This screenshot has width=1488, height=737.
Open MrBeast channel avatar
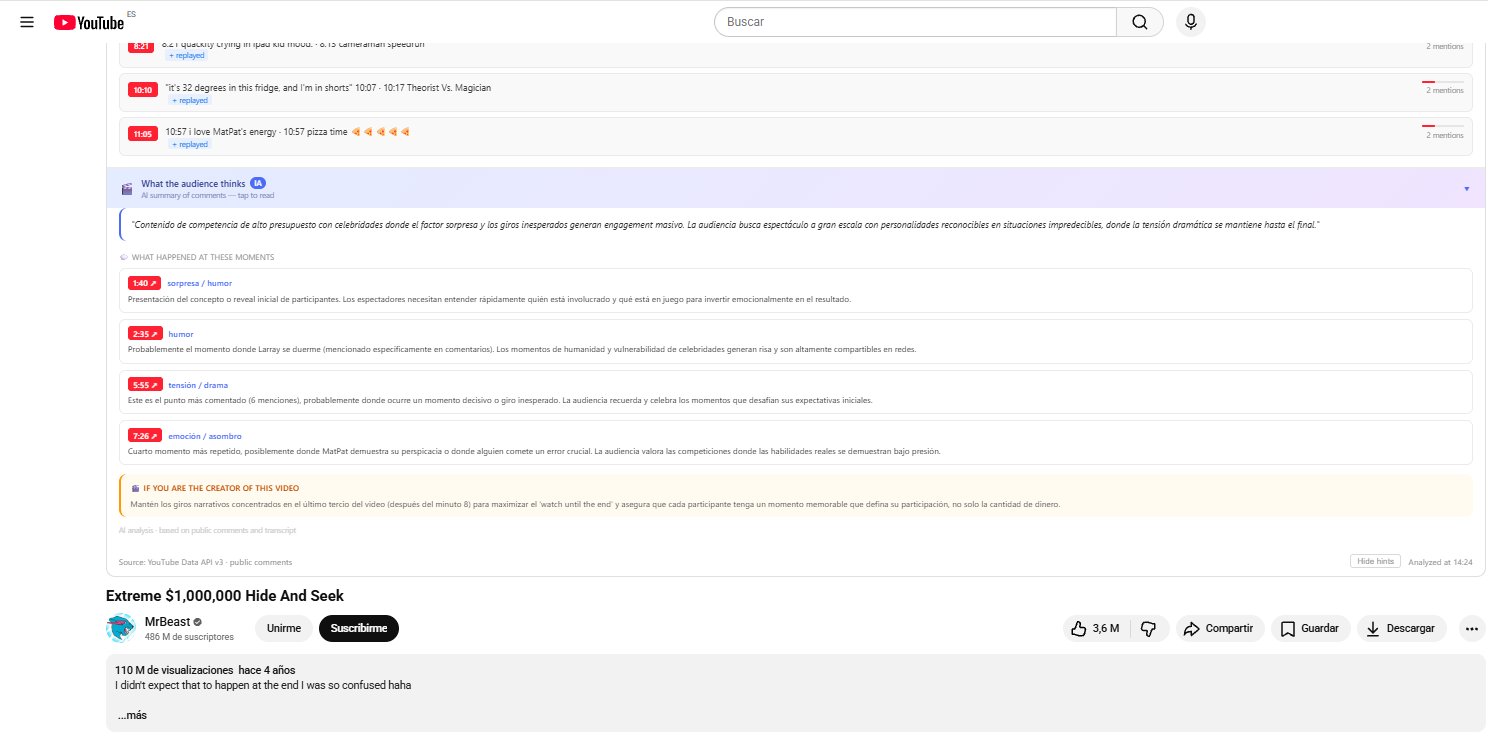pos(121,628)
